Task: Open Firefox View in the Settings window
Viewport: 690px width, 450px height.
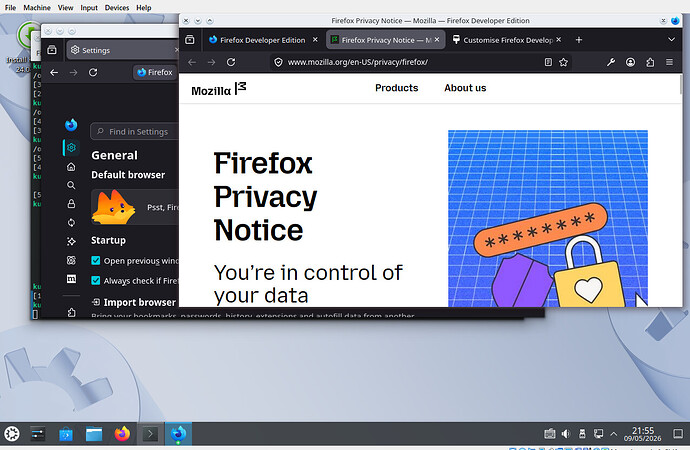Action: [x=52, y=50]
